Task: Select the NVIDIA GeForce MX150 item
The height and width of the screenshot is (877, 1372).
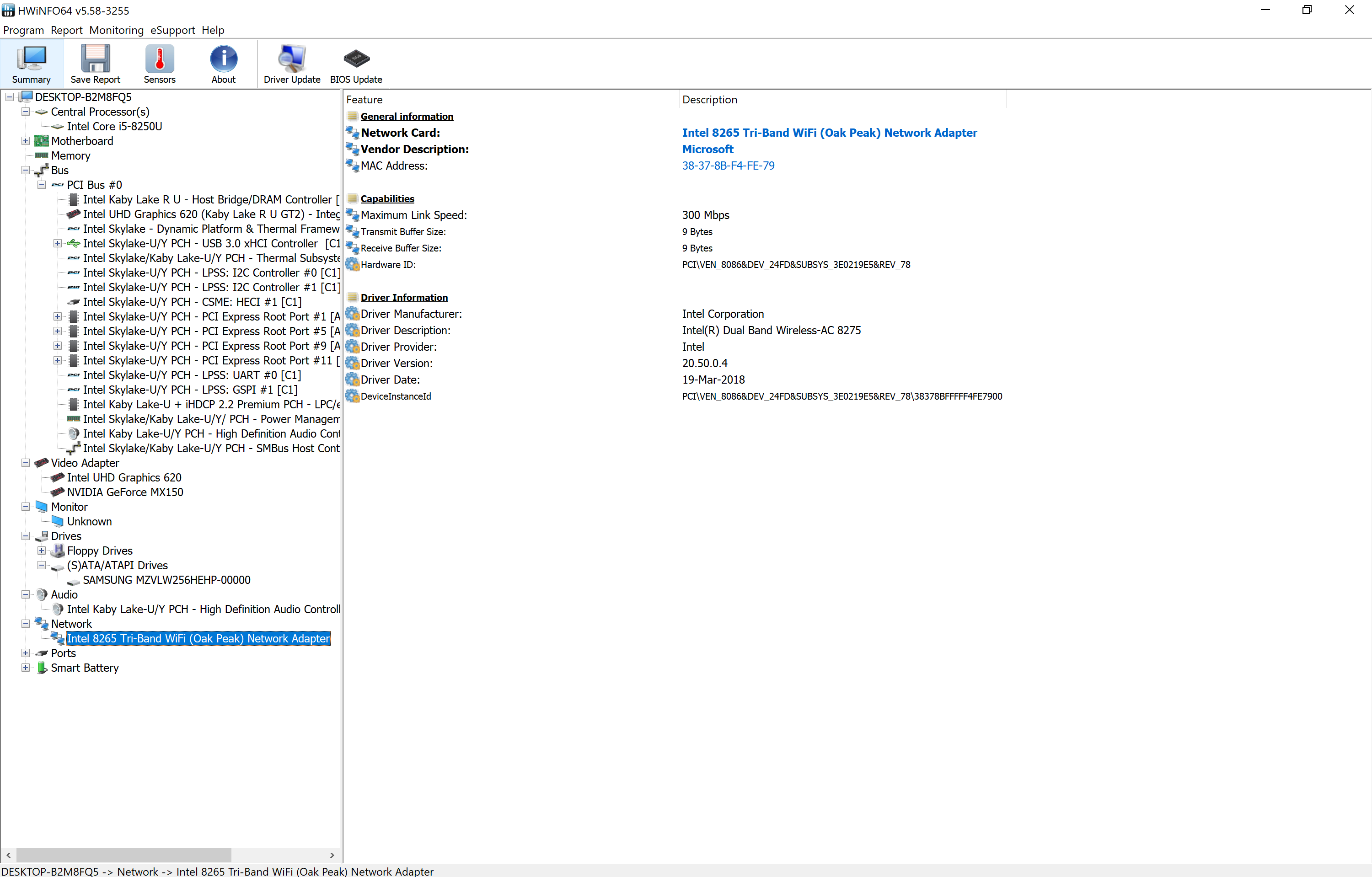Action: [125, 492]
